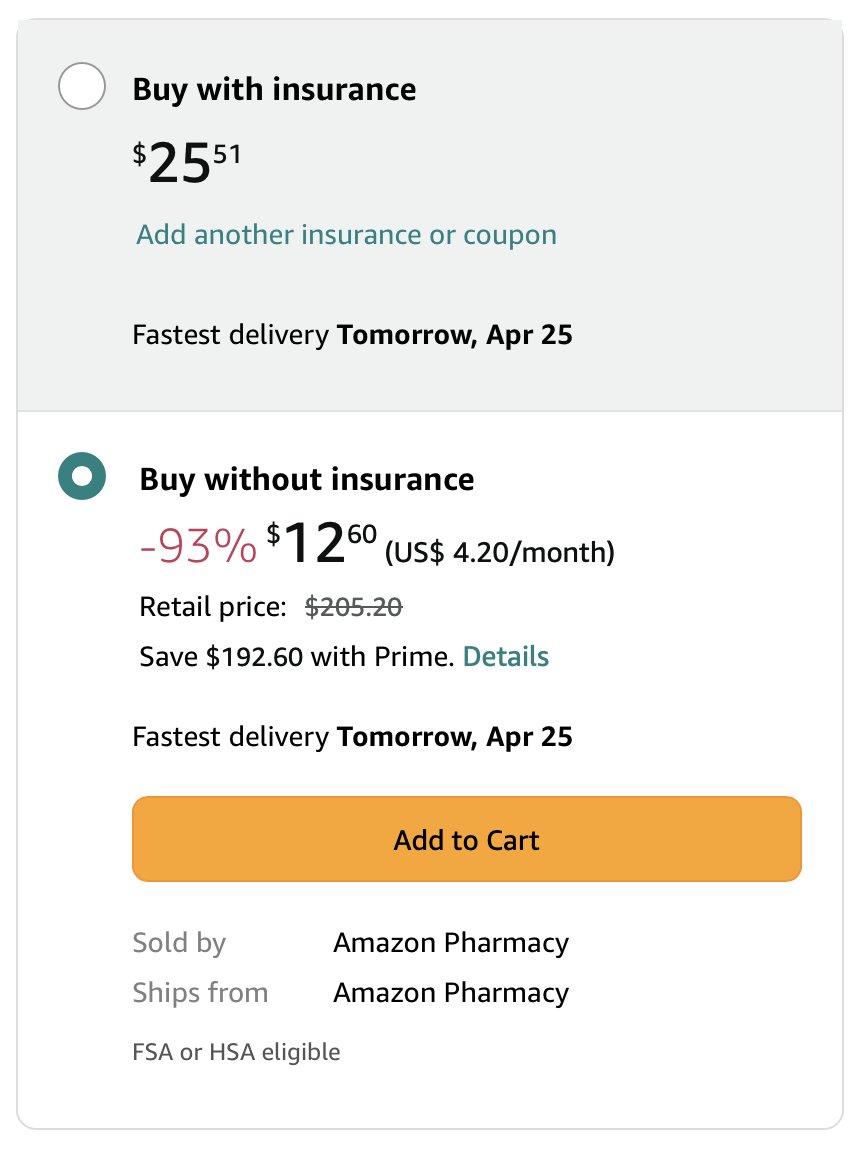Click Add another insurance or coupon link
The width and height of the screenshot is (860, 1154).
point(346,235)
